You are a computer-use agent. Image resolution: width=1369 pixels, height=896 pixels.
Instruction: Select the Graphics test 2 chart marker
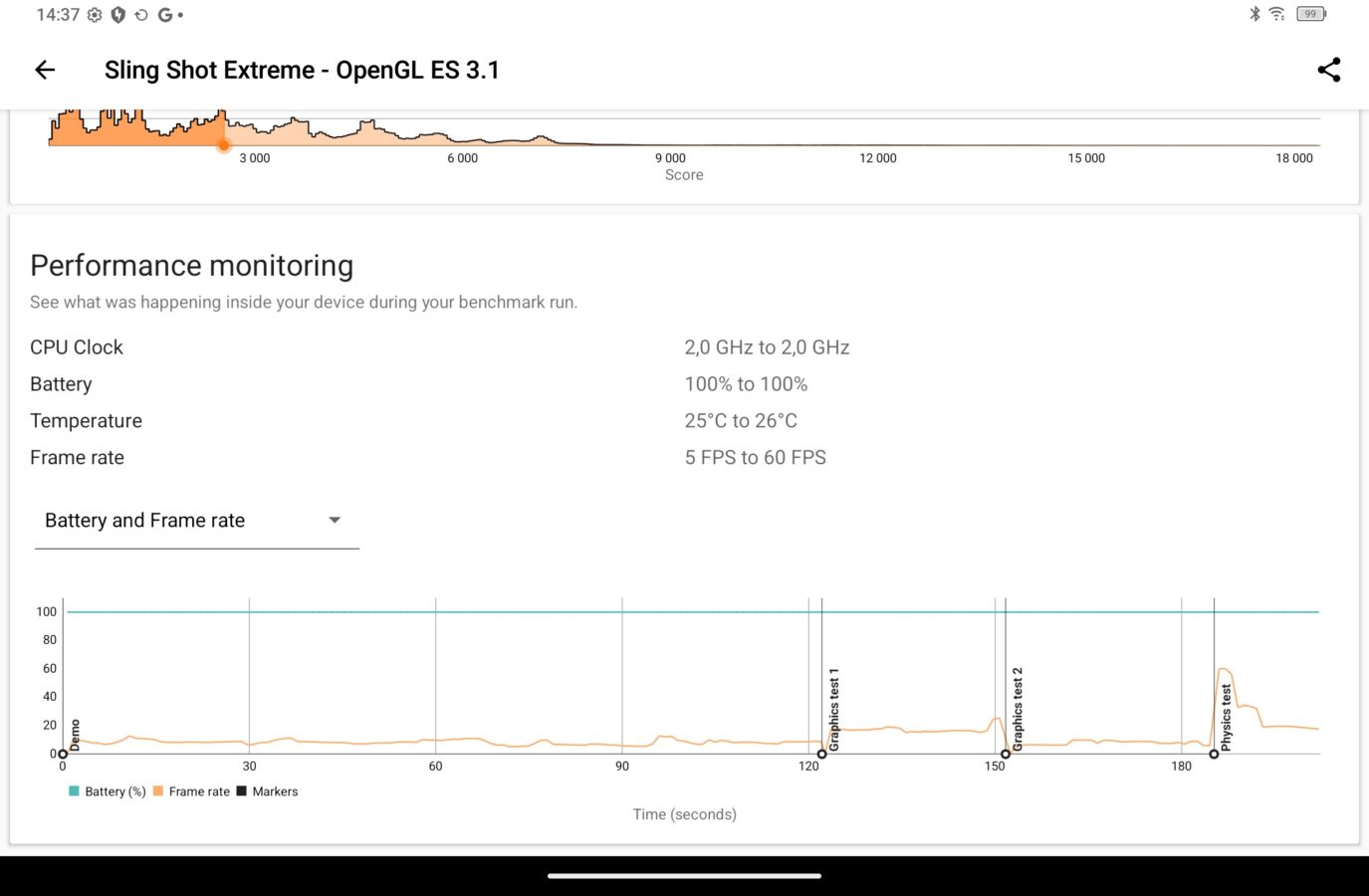coord(1006,754)
